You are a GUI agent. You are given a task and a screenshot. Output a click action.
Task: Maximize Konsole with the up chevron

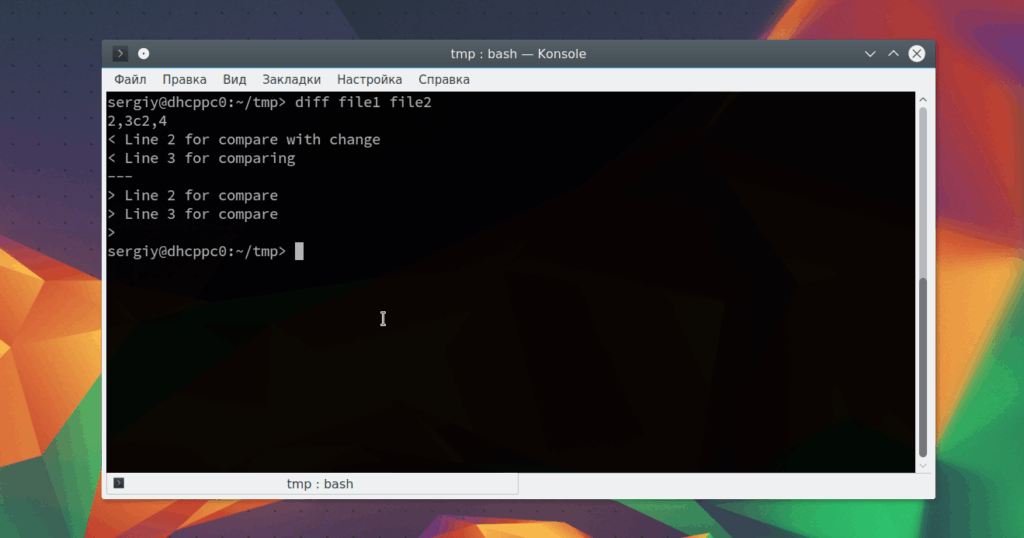click(x=893, y=54)
